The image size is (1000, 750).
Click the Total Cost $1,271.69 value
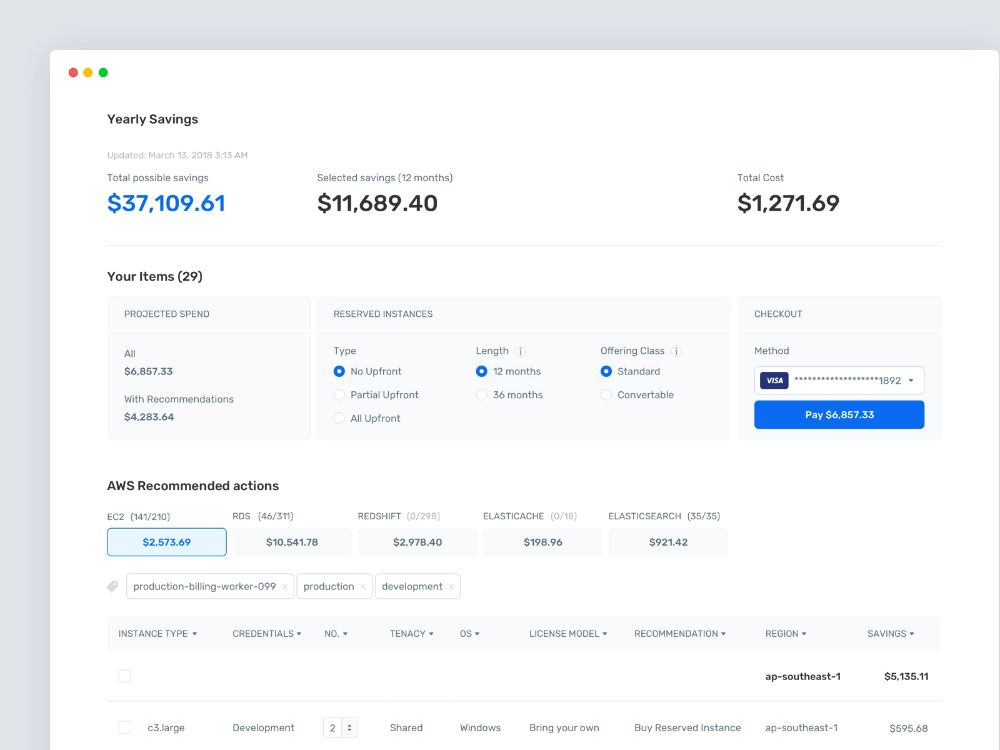point(788,203)
